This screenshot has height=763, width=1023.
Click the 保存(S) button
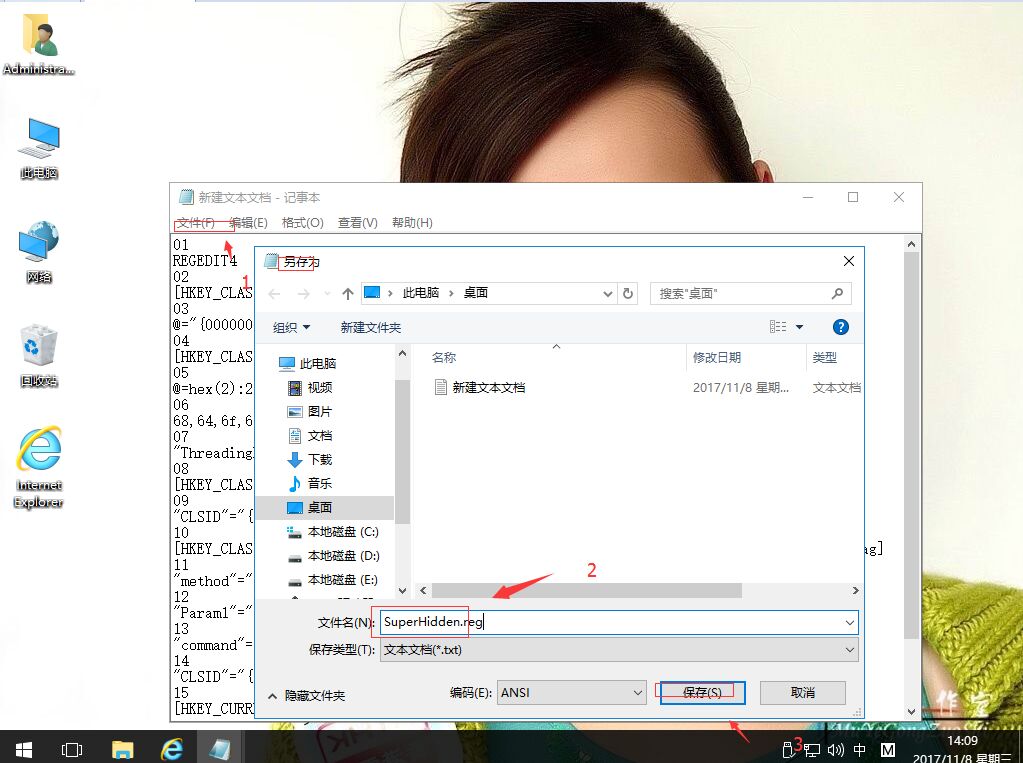700,692
